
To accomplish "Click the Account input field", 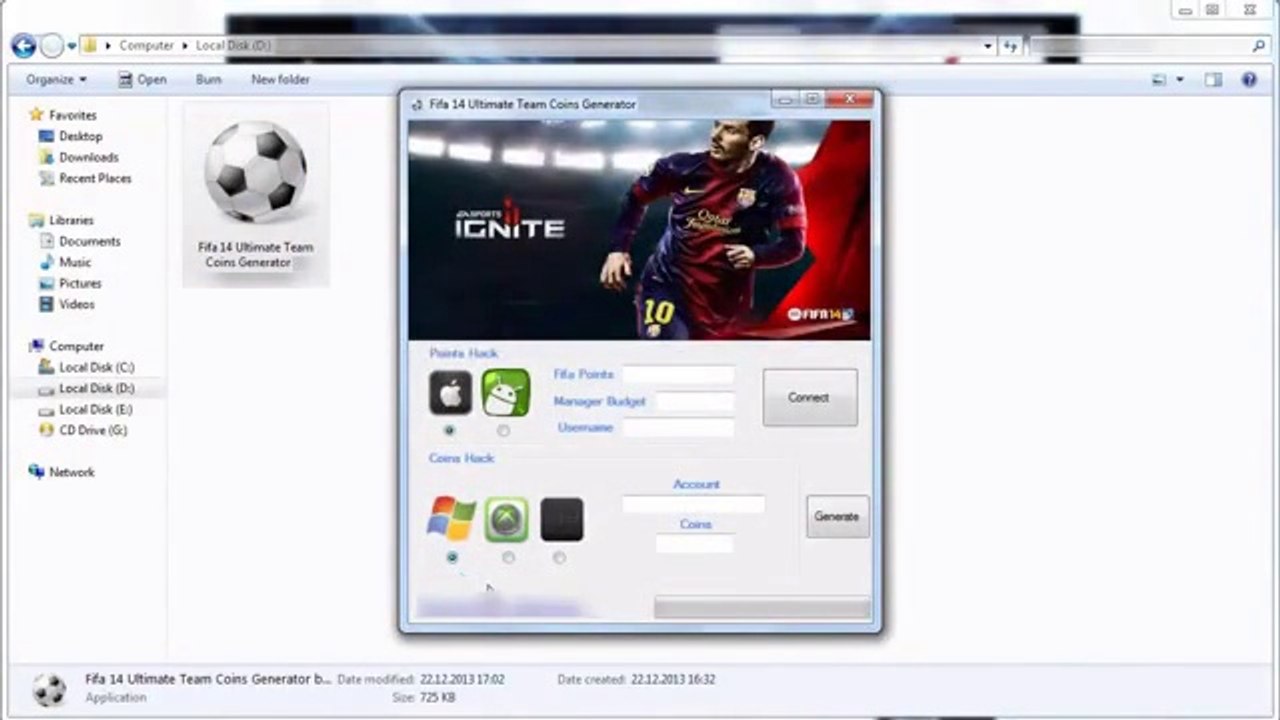I will 694,505.
